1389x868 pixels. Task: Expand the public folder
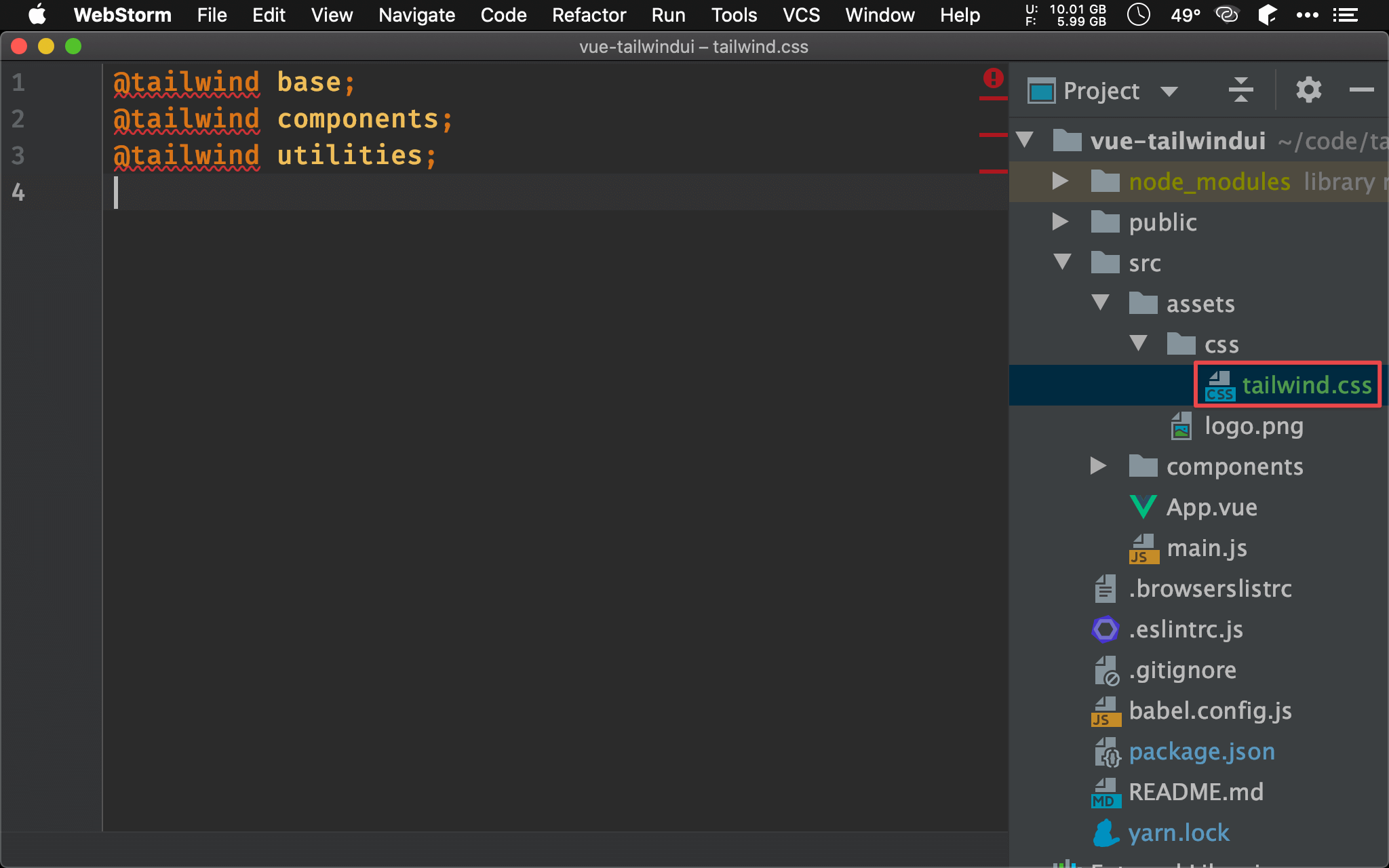click(x=1061, y=222)
